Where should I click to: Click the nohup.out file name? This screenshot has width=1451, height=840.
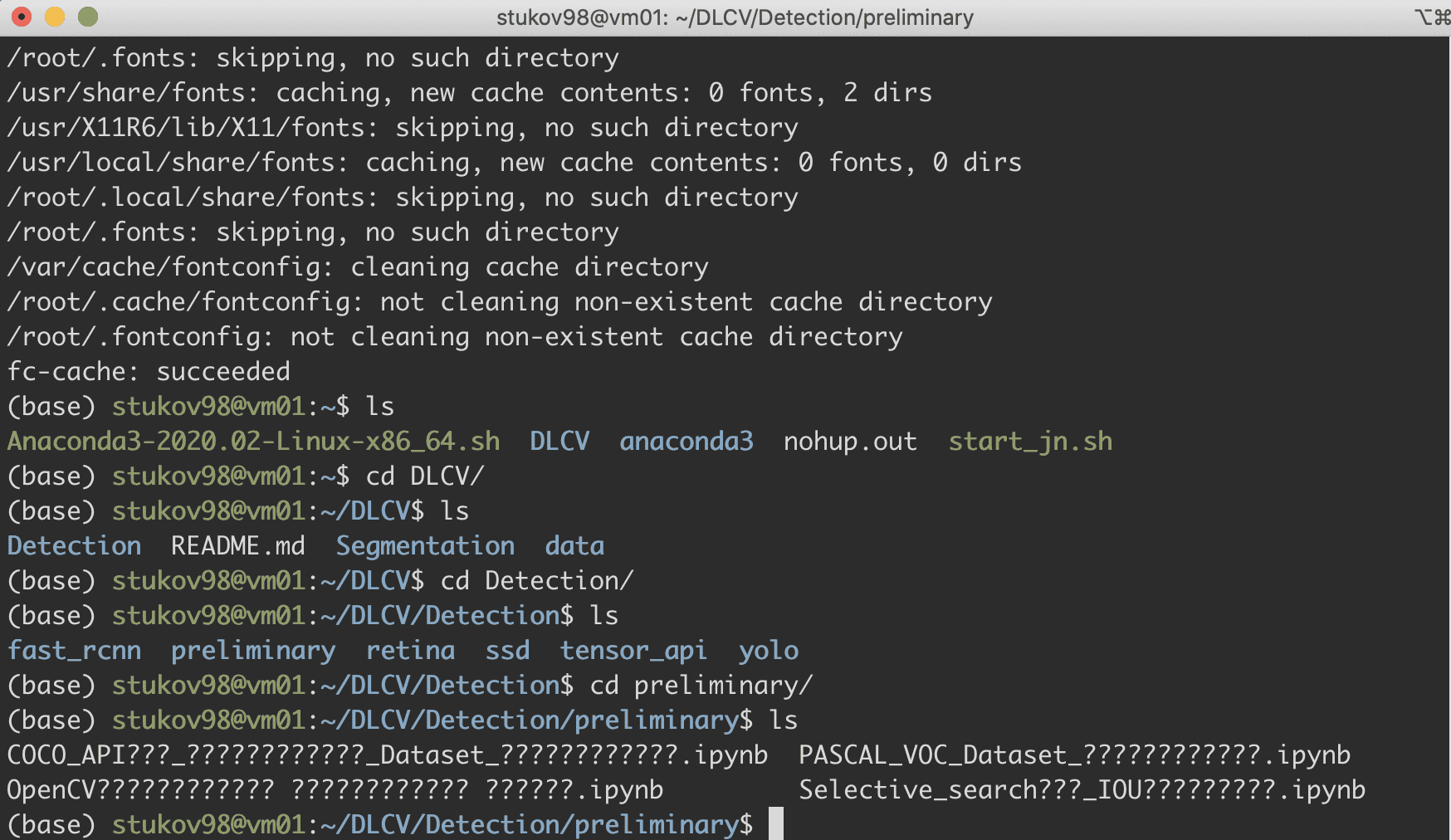click(850, 441)
